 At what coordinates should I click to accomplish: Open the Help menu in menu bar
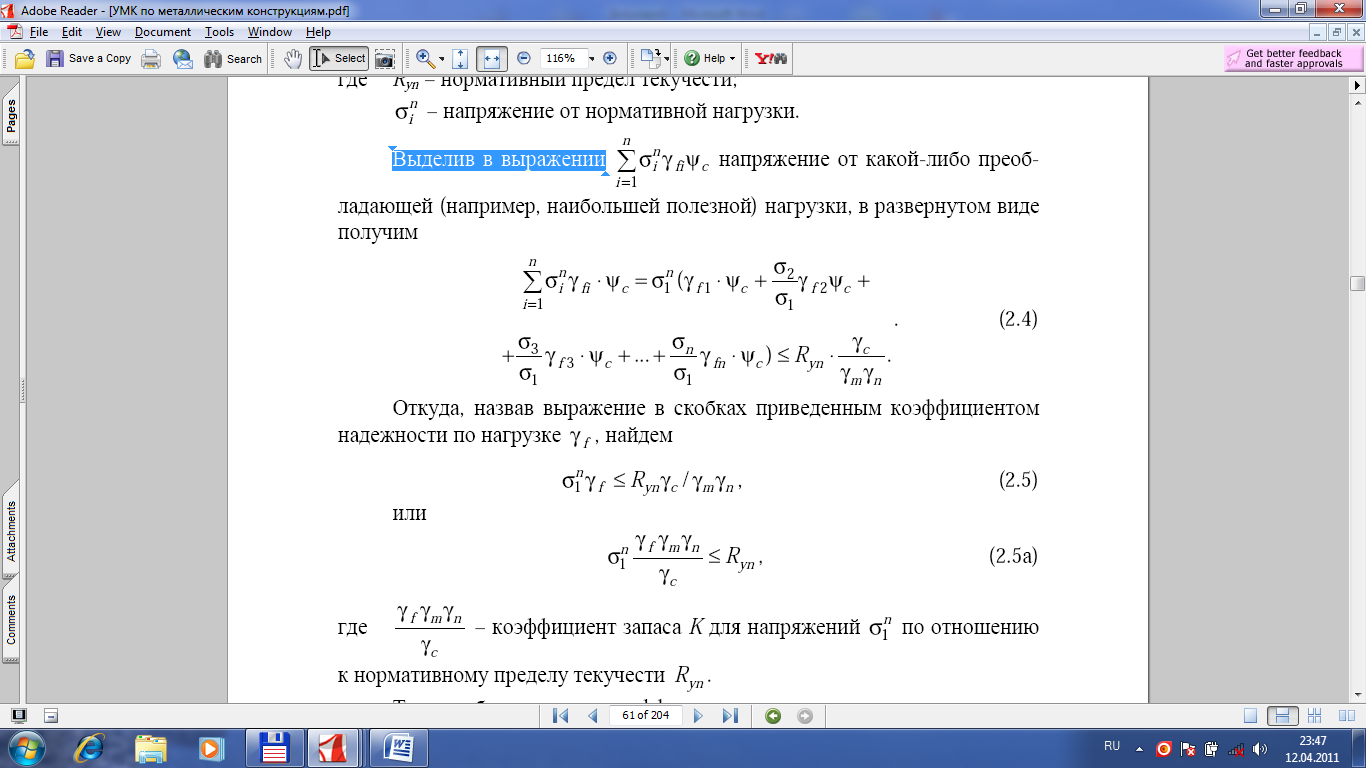(318, 32)
